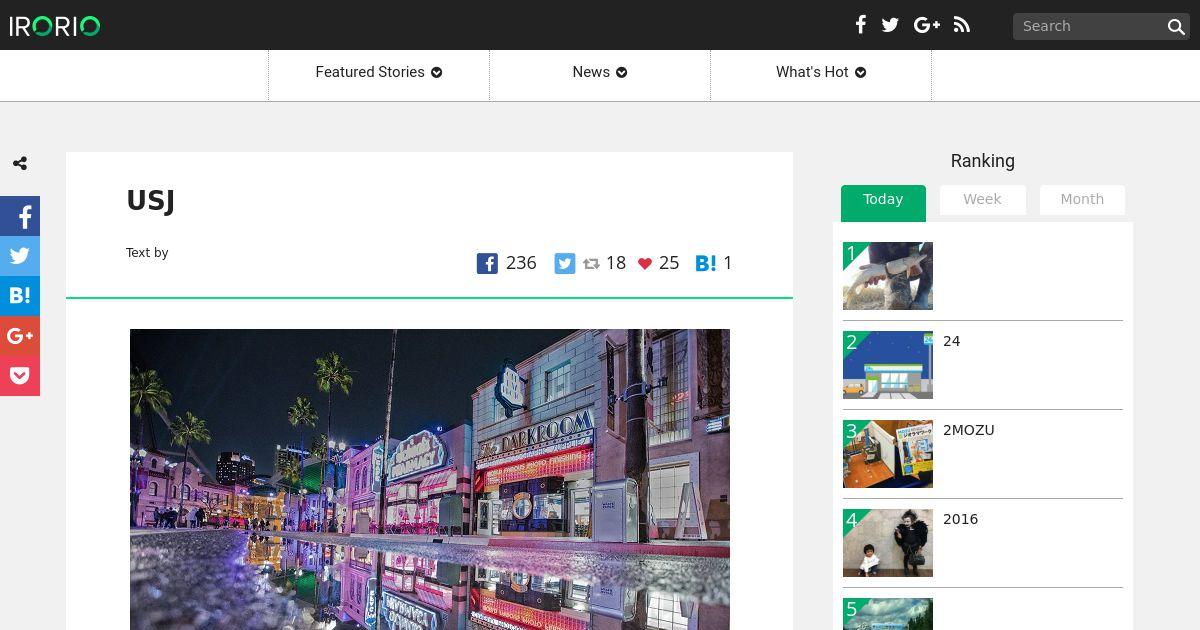Open the rank 3 thumbnail
The image size is (1200, 630).
(888, 454)
